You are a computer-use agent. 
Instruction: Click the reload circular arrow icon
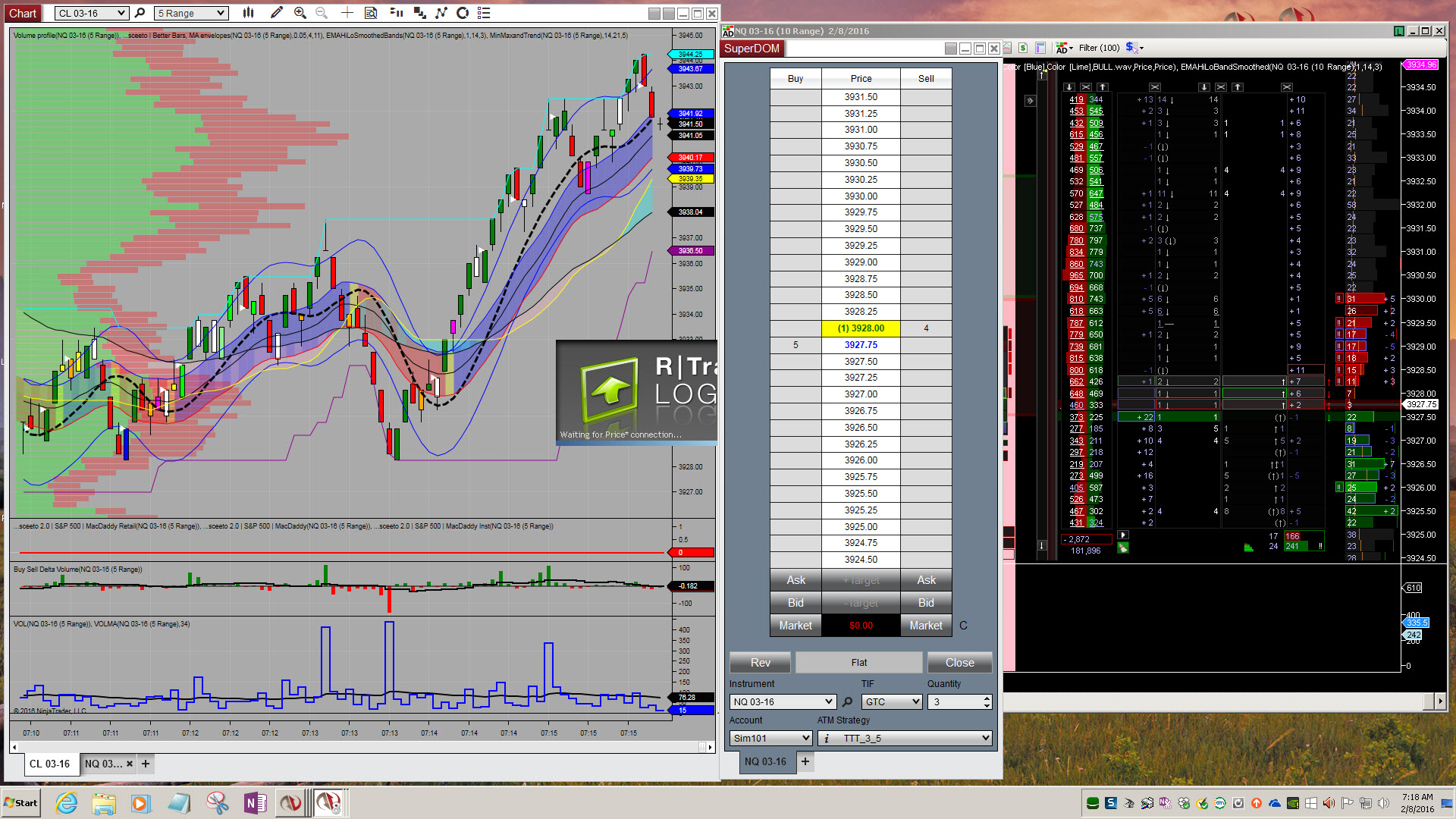(463, 13)
